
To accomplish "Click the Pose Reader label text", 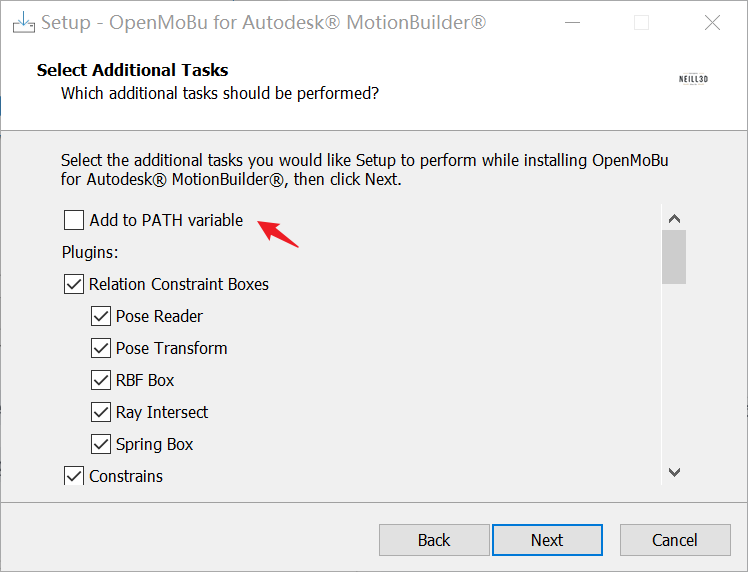I will (x=159, y=316).
